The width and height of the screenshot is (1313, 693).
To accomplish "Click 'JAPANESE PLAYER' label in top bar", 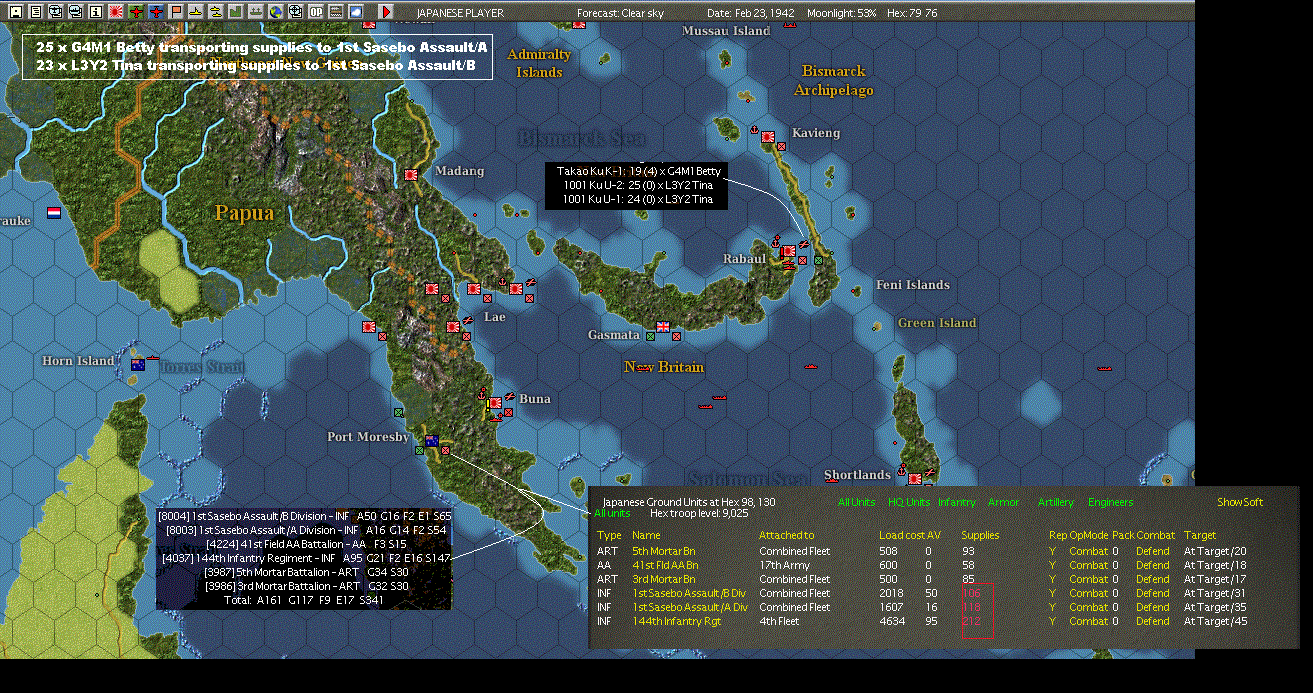I will [x=460, y=13].
